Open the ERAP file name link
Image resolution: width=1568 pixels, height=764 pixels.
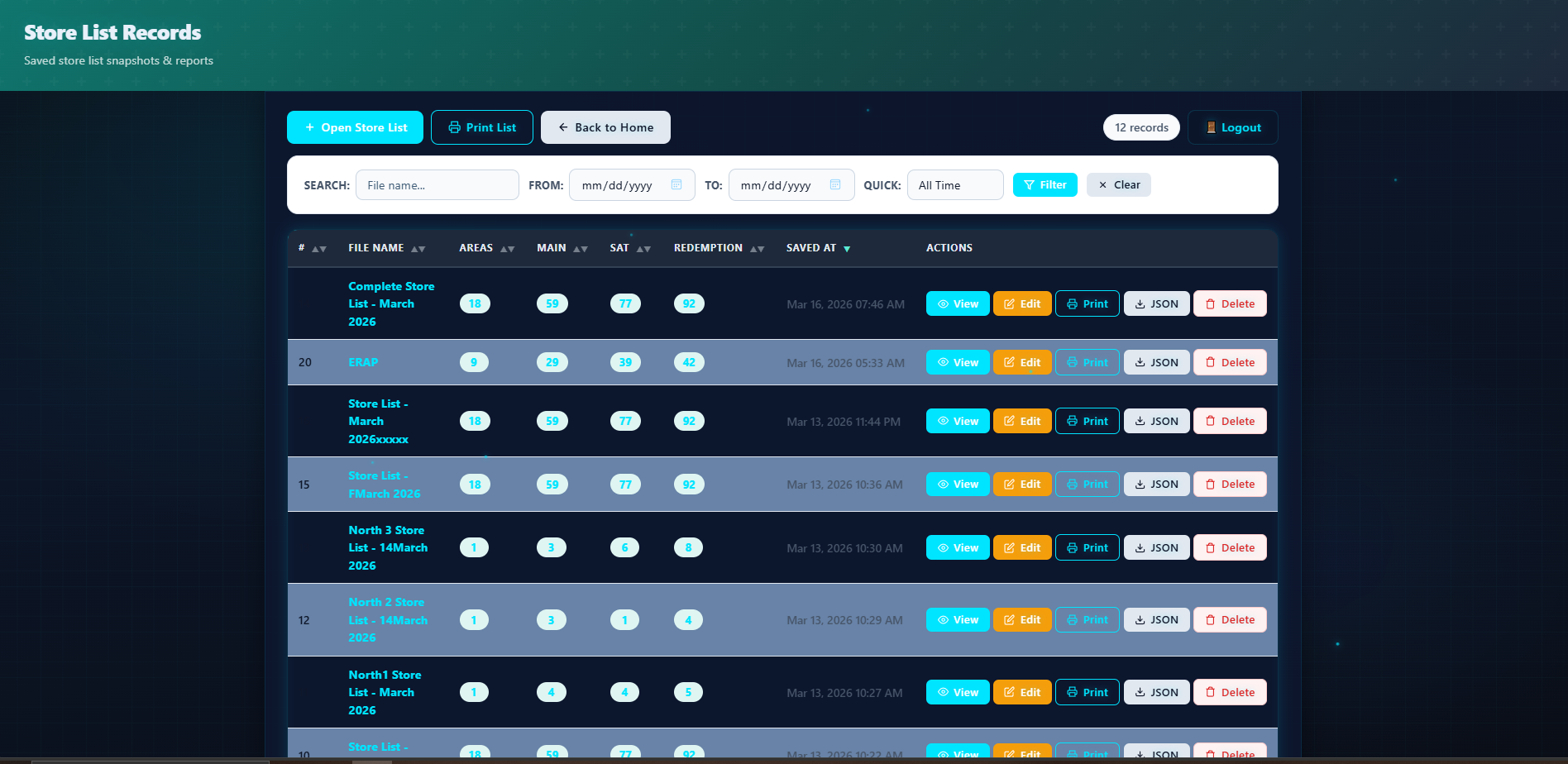[x=363, y=362]
